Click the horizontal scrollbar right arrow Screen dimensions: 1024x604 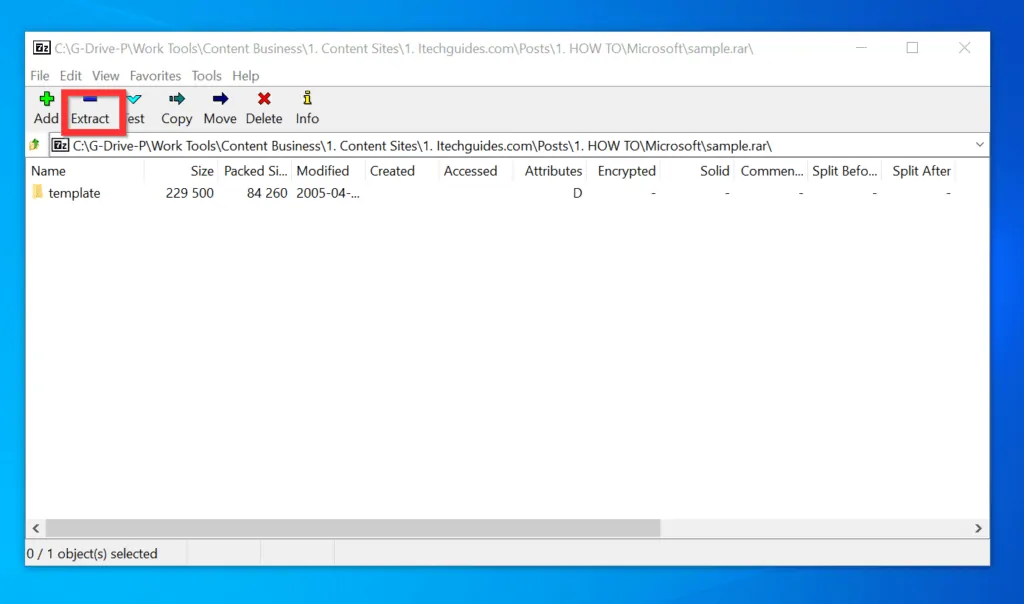(980, 528)
